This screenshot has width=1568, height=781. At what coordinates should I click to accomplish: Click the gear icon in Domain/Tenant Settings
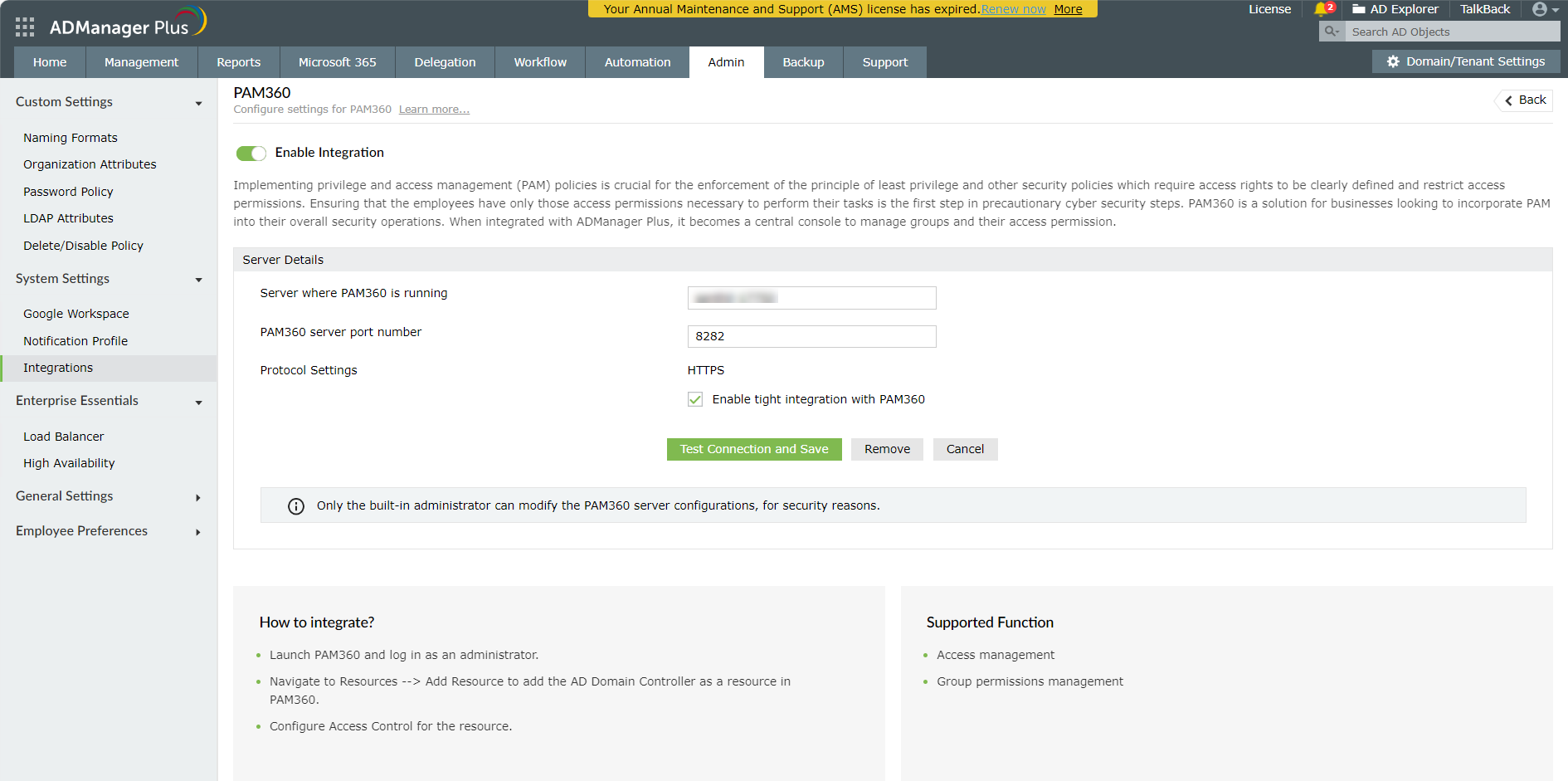point(1392,61)
